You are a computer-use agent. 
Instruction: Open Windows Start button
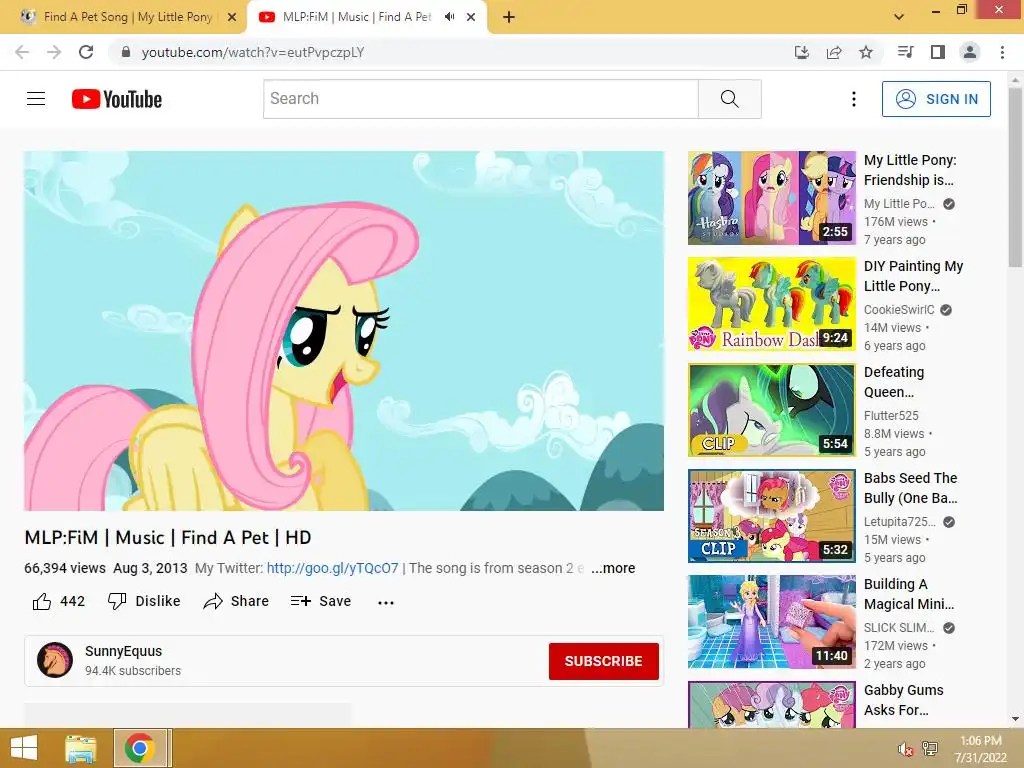click(x=24, y=748)
